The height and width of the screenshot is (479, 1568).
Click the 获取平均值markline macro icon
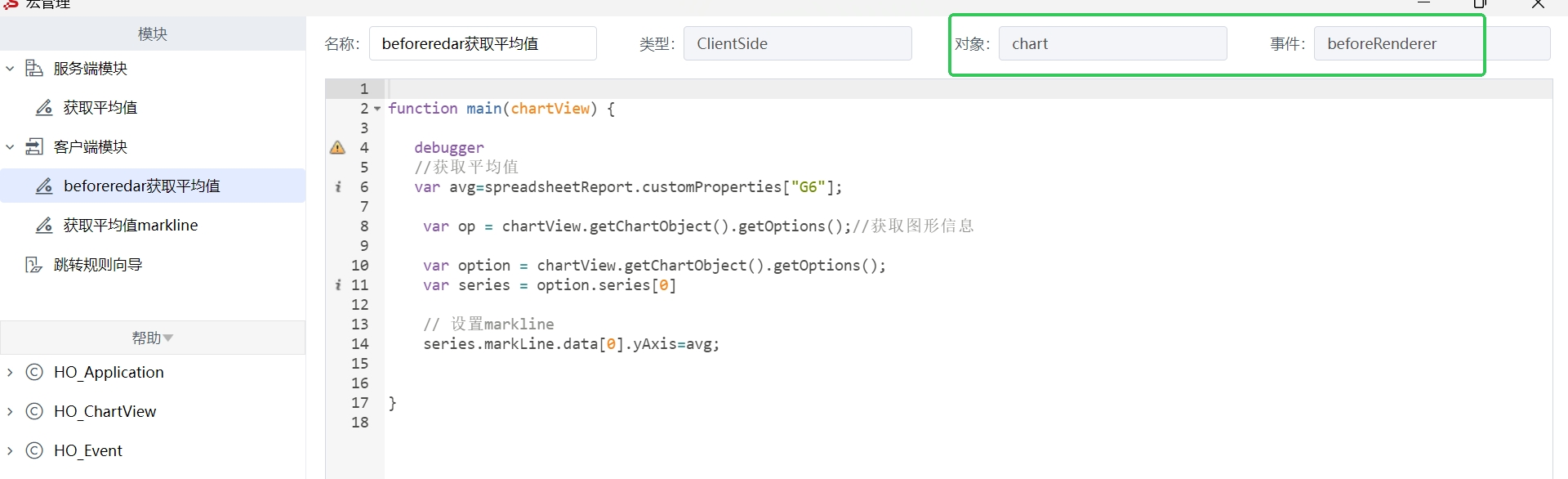point(44,225)
